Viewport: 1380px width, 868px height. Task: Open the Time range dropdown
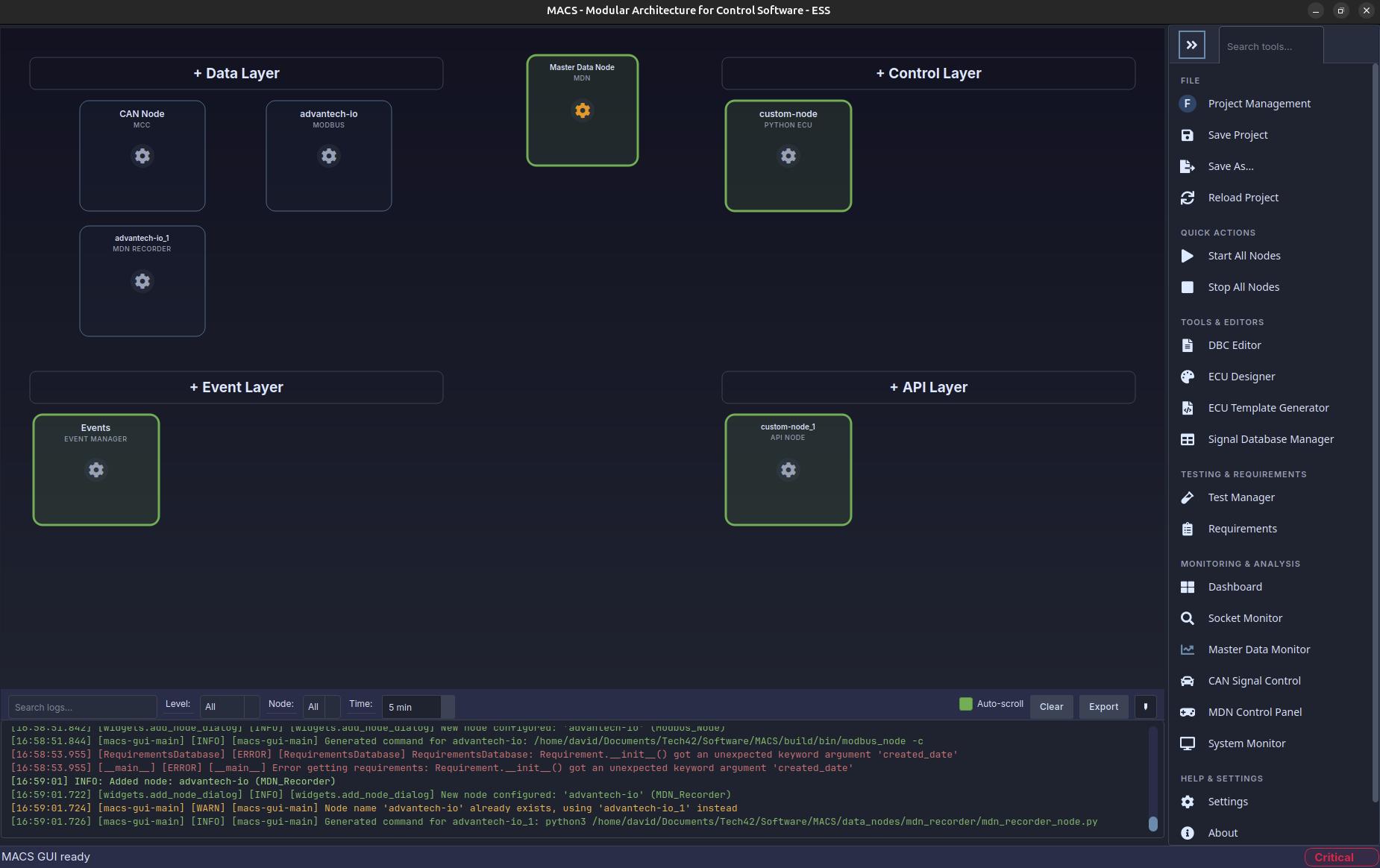tap(418, 706)
